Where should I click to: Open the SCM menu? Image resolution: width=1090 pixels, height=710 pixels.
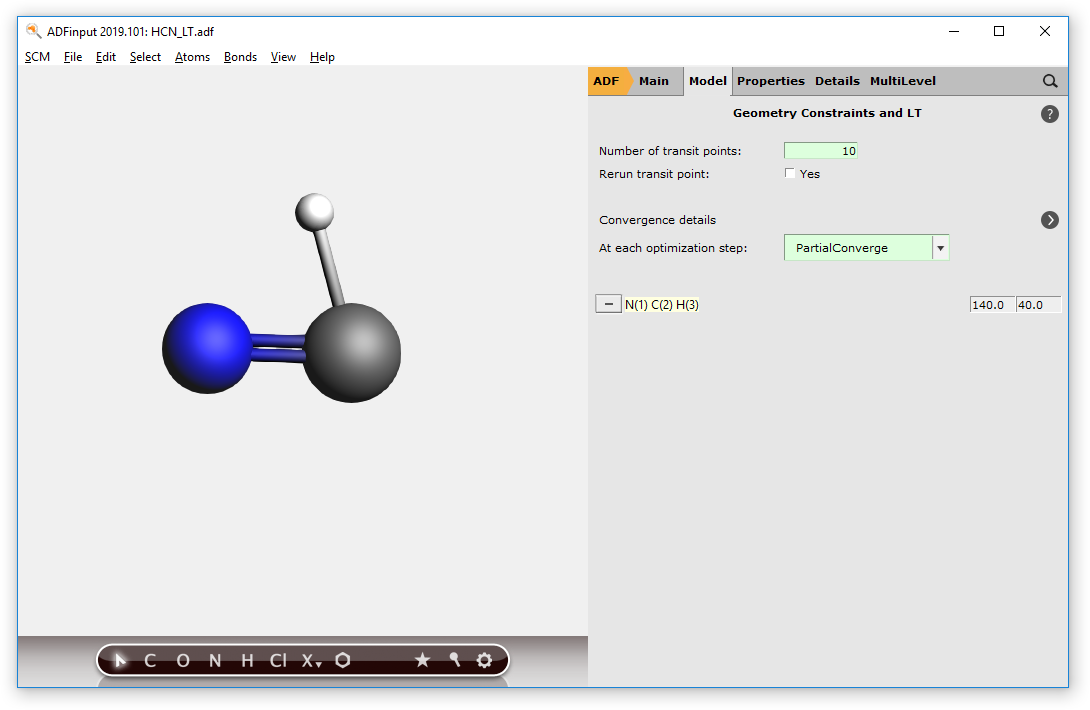pos(38,57)
